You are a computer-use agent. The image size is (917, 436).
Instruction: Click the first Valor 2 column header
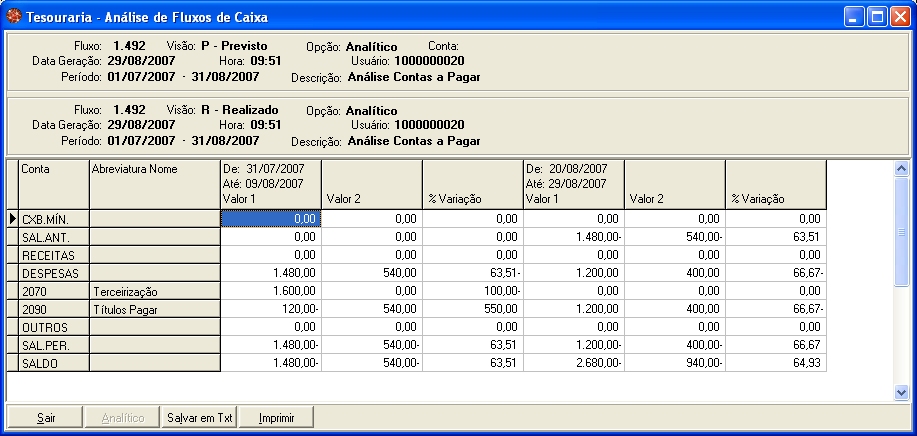pyautogui.click(x=372, y=185)
